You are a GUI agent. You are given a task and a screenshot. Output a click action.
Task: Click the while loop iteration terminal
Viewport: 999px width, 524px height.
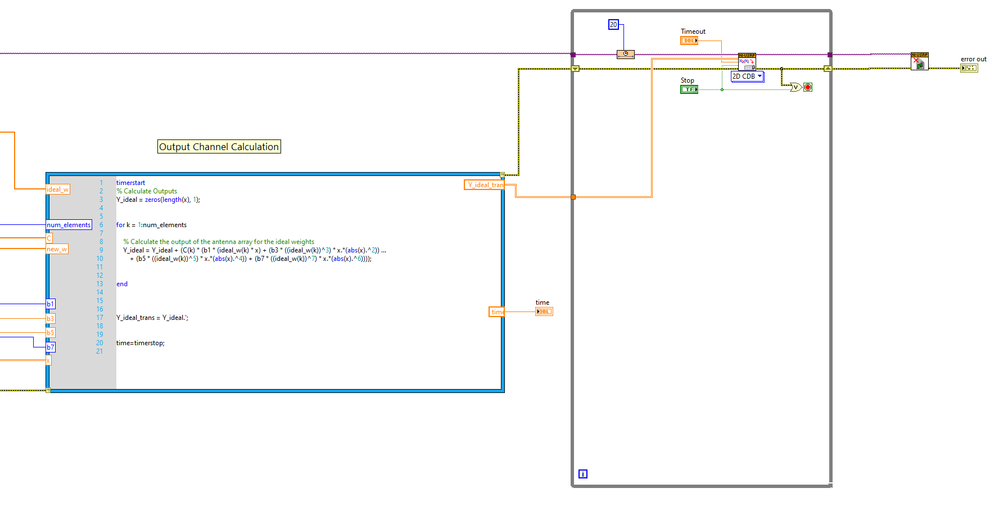pos(582,474)
